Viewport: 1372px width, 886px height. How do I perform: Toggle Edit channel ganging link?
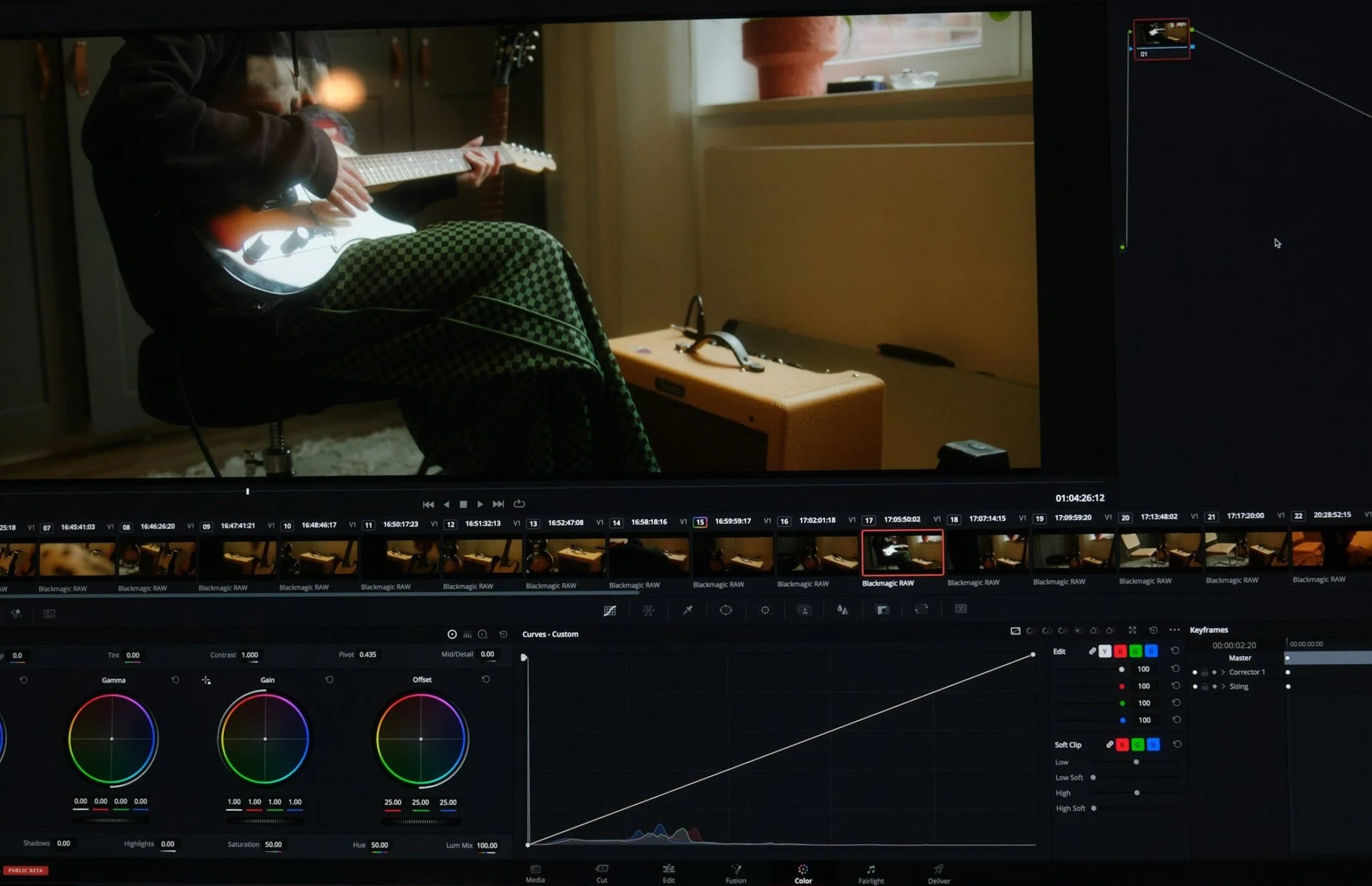point(1092,651)
